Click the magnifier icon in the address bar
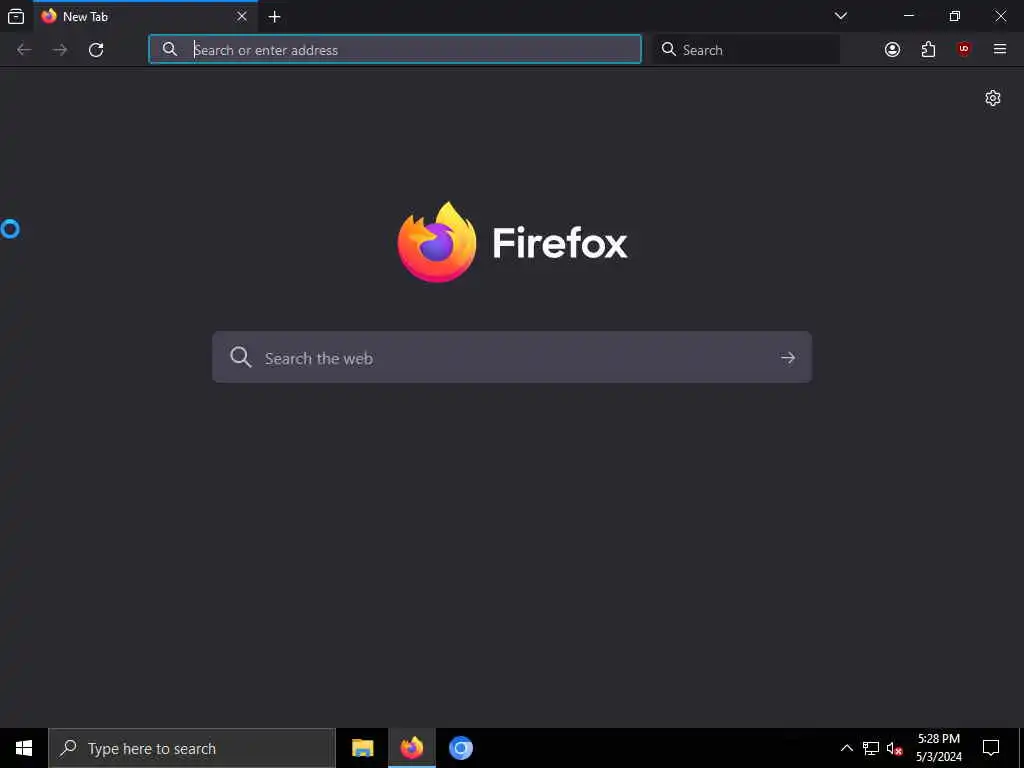This screenshot has width=1024, height=768. (170, 49)
